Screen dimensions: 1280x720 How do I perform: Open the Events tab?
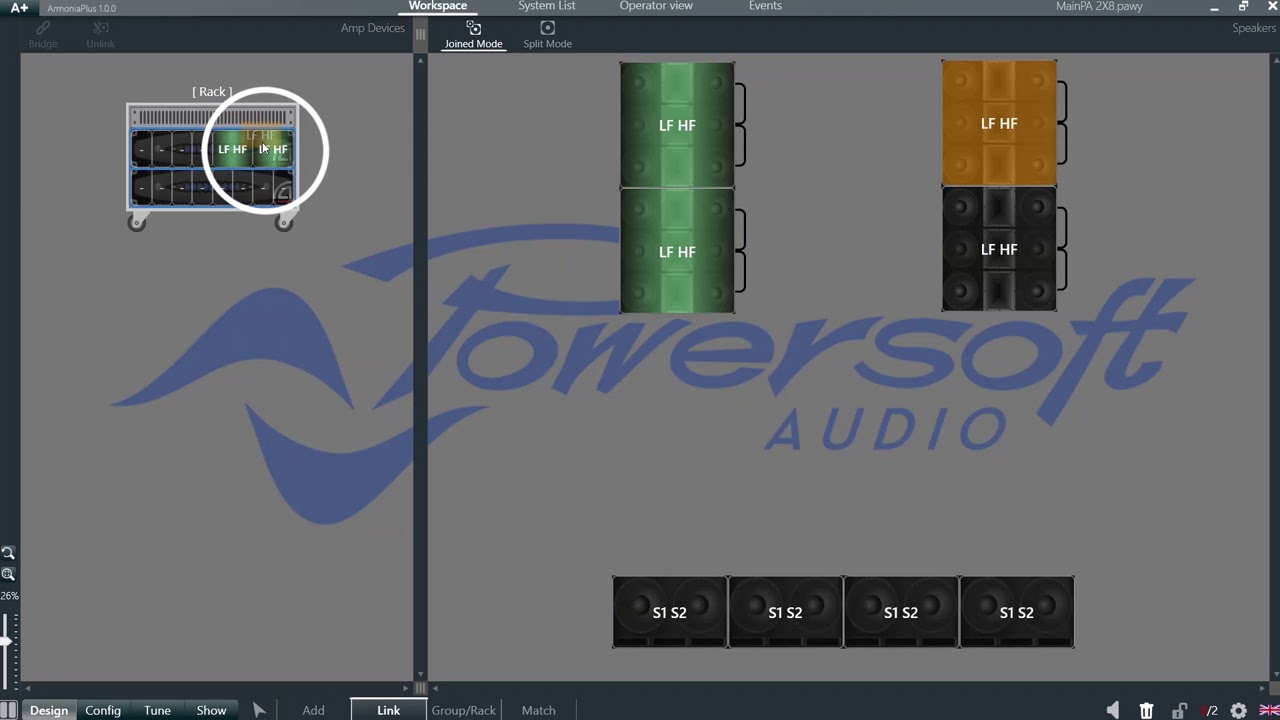click(765, 6)
